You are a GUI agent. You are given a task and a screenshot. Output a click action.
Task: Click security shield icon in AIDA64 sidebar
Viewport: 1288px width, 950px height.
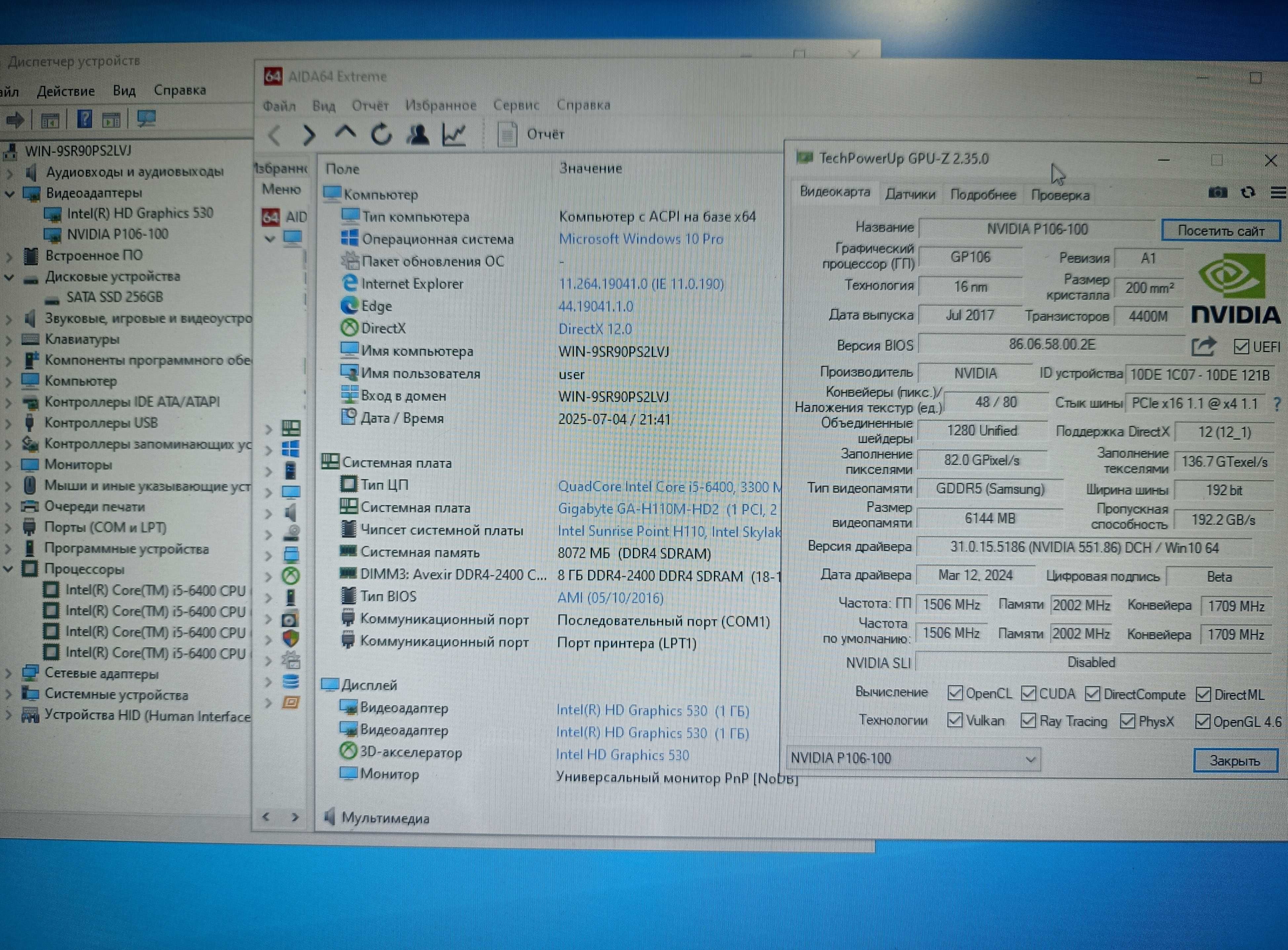[291, 638]
